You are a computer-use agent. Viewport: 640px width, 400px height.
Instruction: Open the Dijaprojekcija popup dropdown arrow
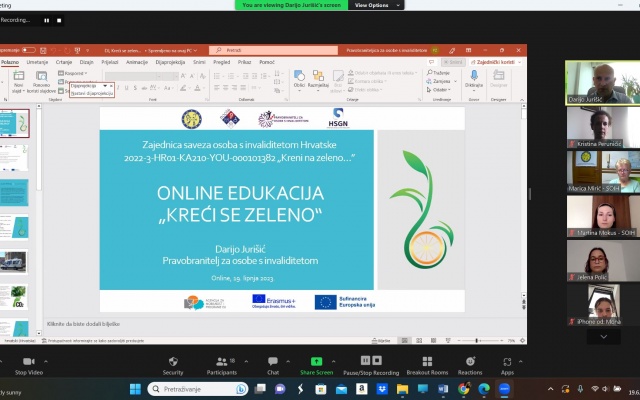click(x=105, y=86)
